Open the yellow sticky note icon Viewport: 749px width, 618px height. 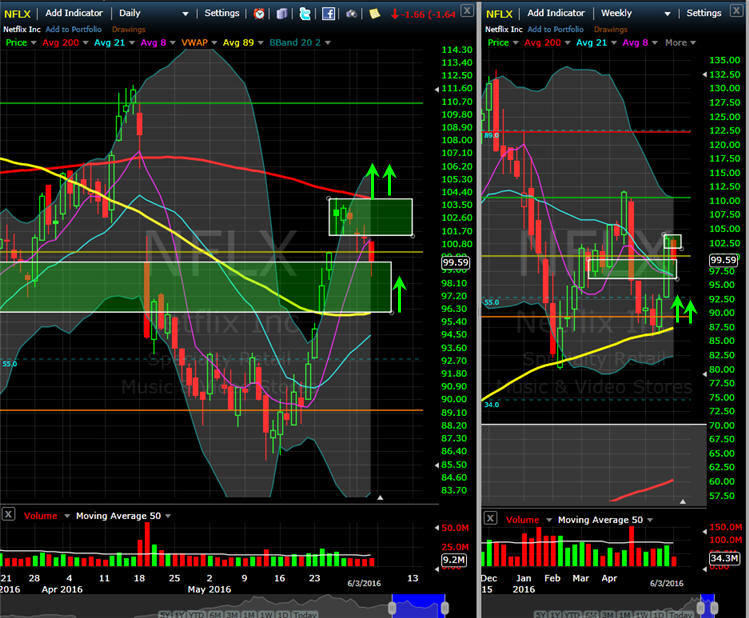[x=374, y=13]
